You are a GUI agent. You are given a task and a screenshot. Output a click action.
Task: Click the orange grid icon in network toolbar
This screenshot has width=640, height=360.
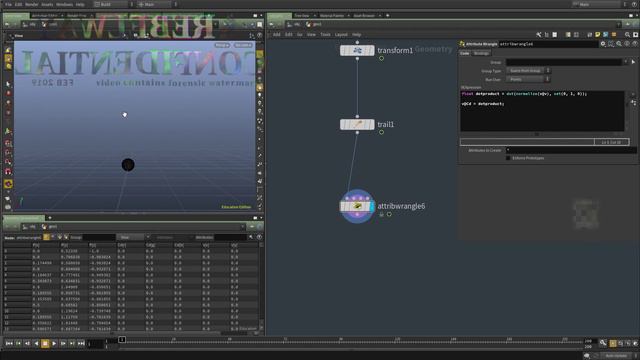click(614, 35)
